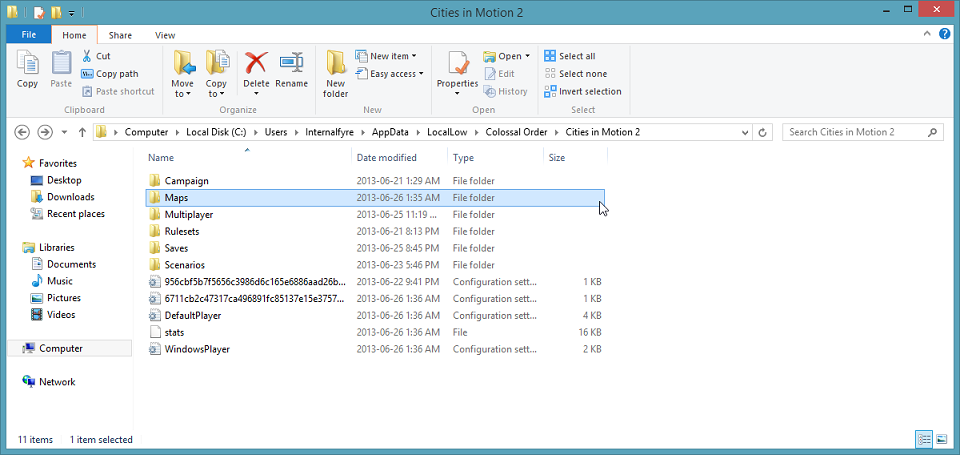Select the DefaultPlayer configuration file
Viewport: 960px width, 455px height.
coord(375,315)
